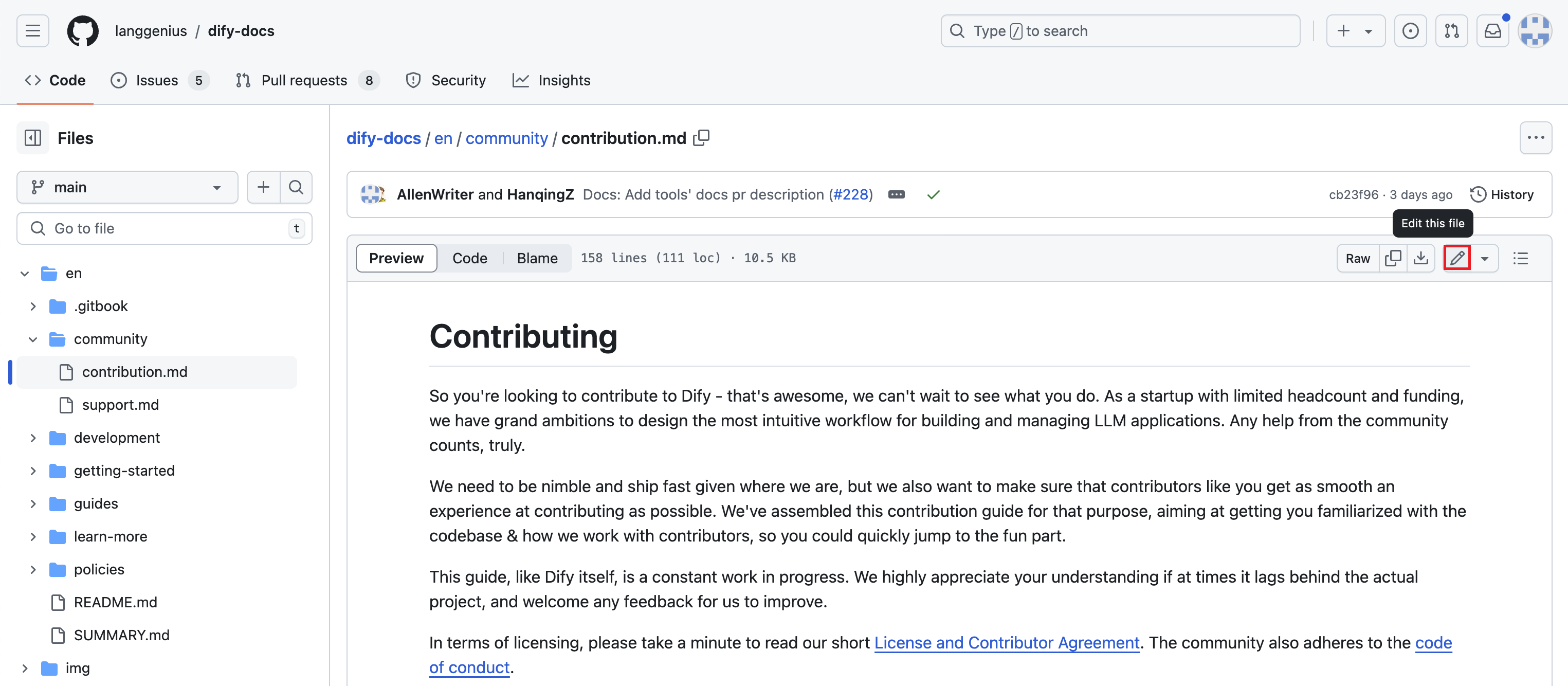Add a new file with the plus button
Screen dimensions: 1568x686
(263, 187)
